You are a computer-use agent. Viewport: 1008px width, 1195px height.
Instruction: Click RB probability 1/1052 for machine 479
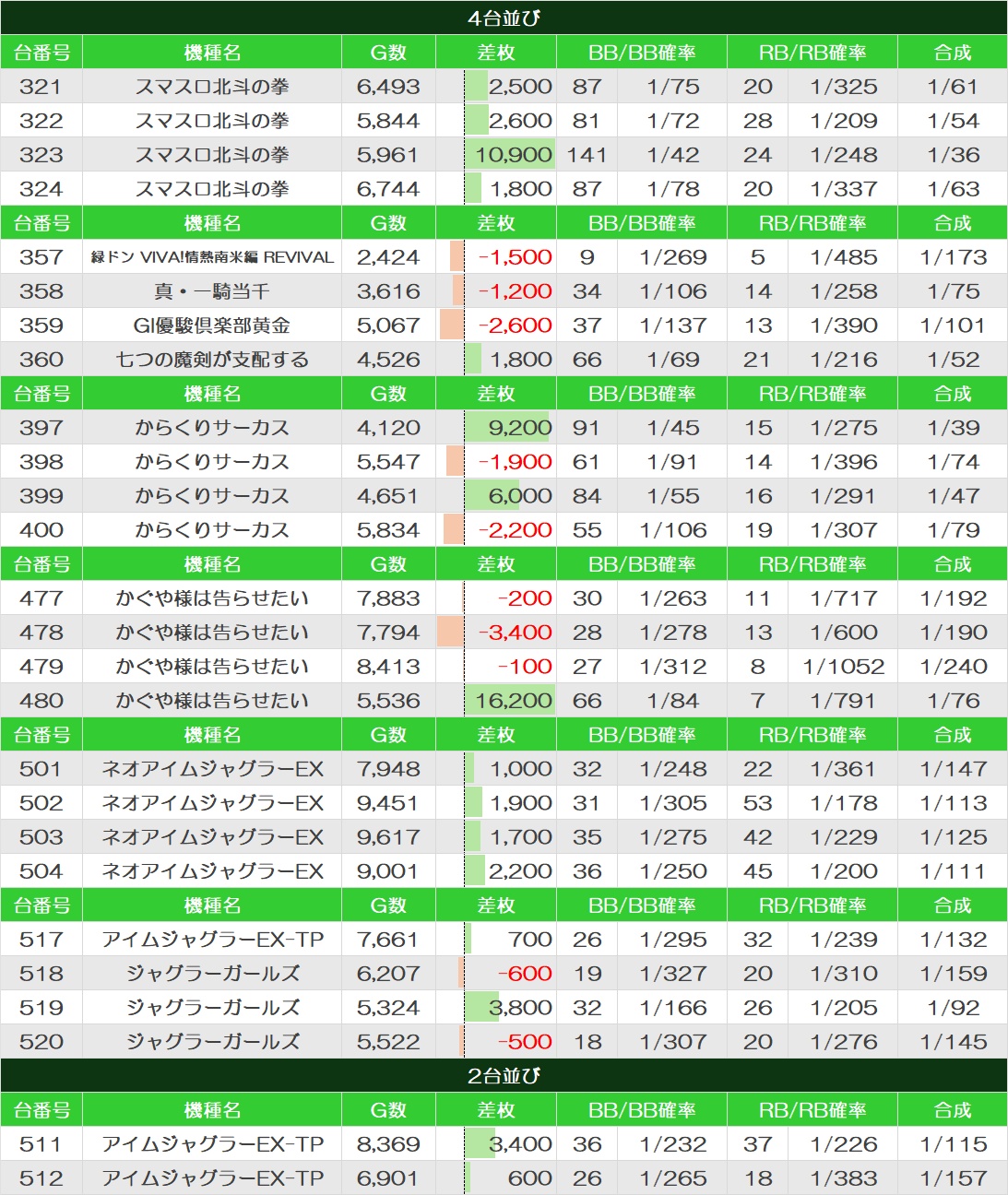pos(843,667)
